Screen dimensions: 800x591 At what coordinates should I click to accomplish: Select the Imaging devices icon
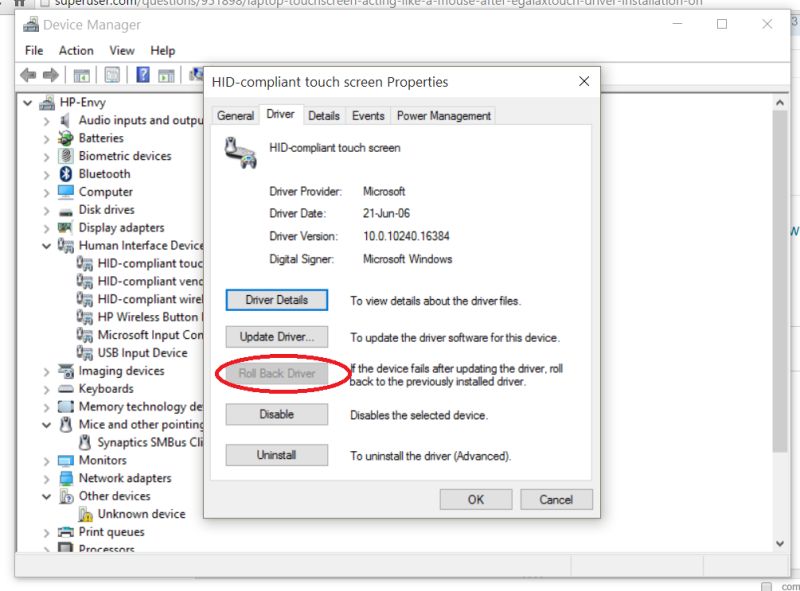coord(66,371)
